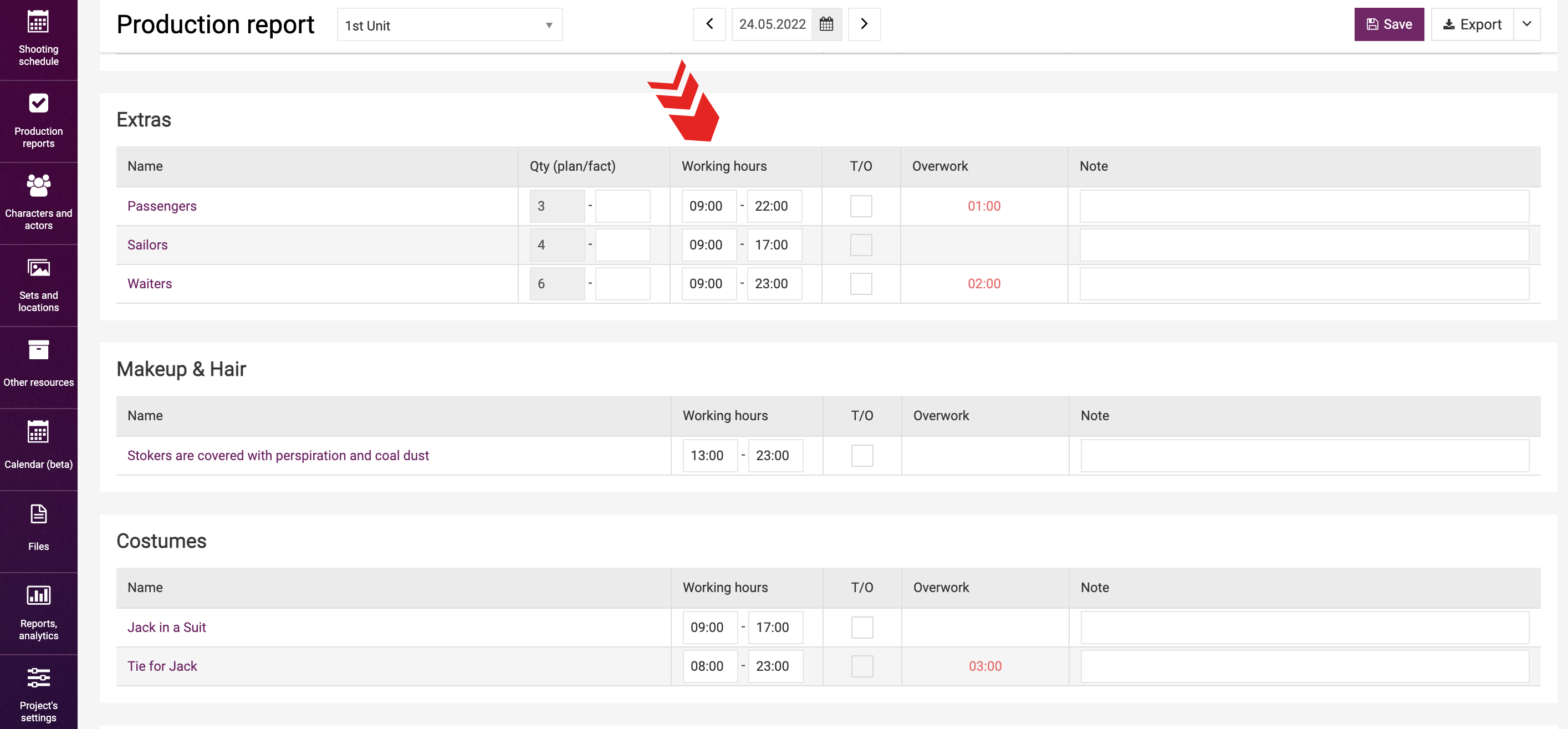Image resolution: width=1568 pixels, height=729 pixels.
Task: Open the Tie for Jack link
Action: click(162, 666)
